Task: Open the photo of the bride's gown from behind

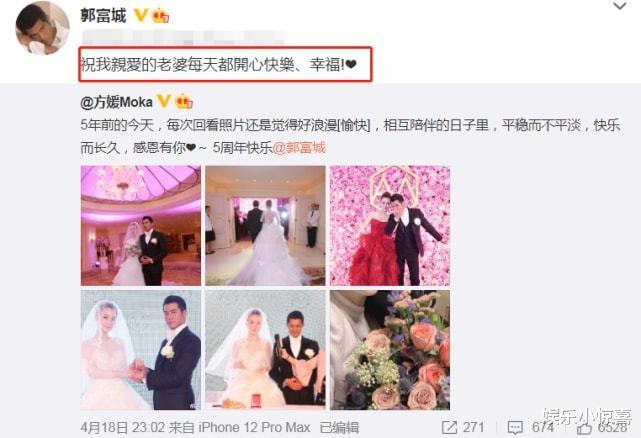Action: (265, 225)
